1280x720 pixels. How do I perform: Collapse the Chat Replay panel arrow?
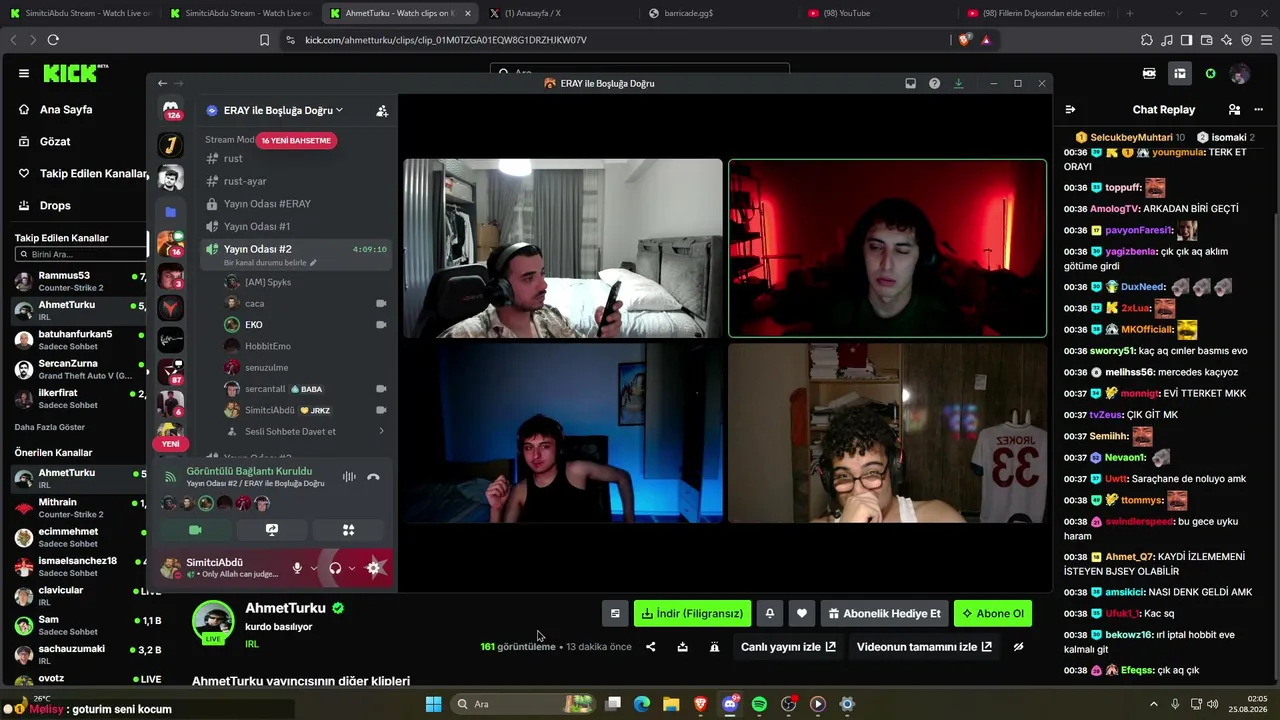[1070, 110]
